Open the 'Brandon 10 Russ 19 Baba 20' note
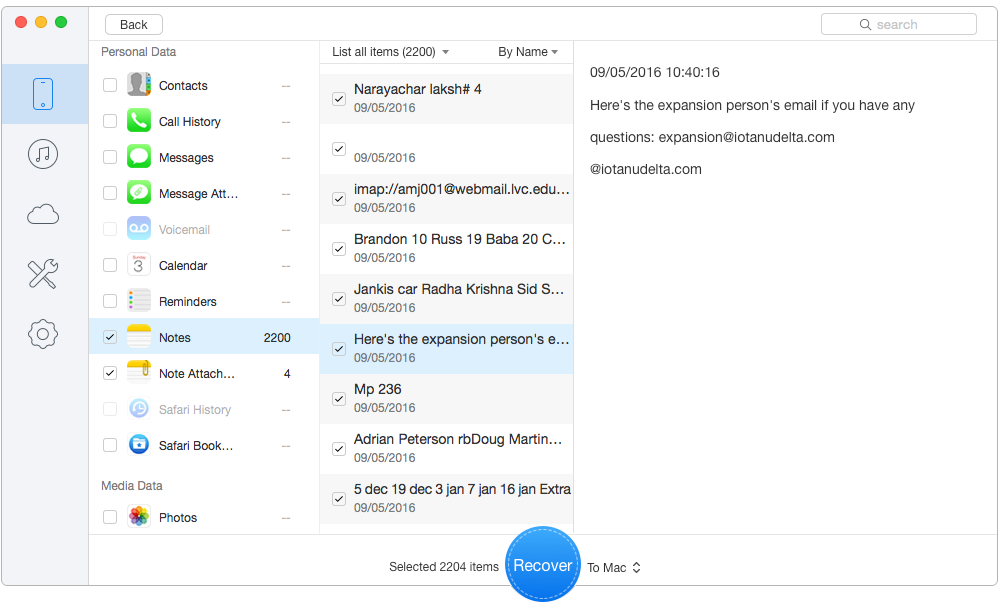Screen dimensions: 1000x608 coord(446,249)
